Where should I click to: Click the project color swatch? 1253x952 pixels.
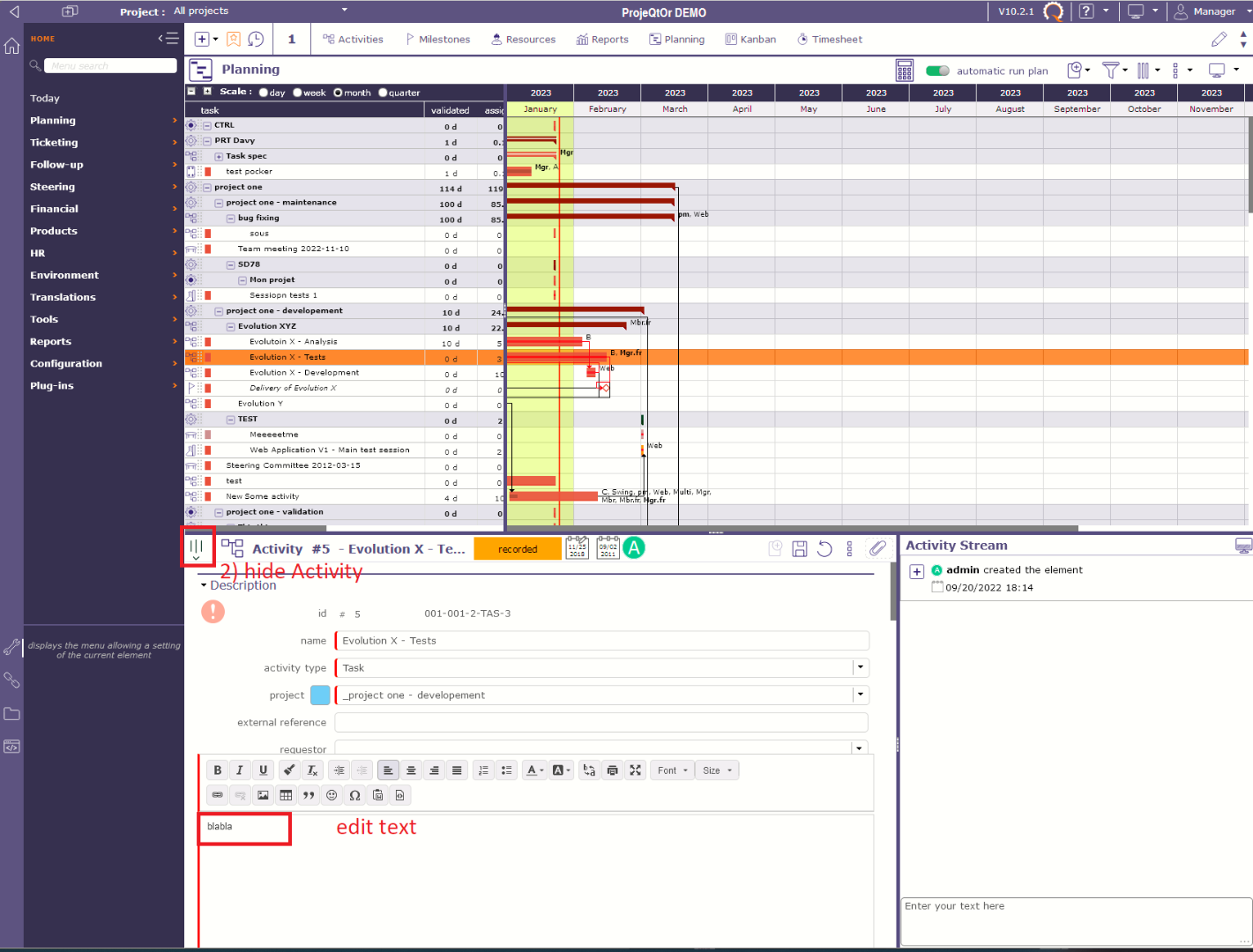[x=320, y=695]
